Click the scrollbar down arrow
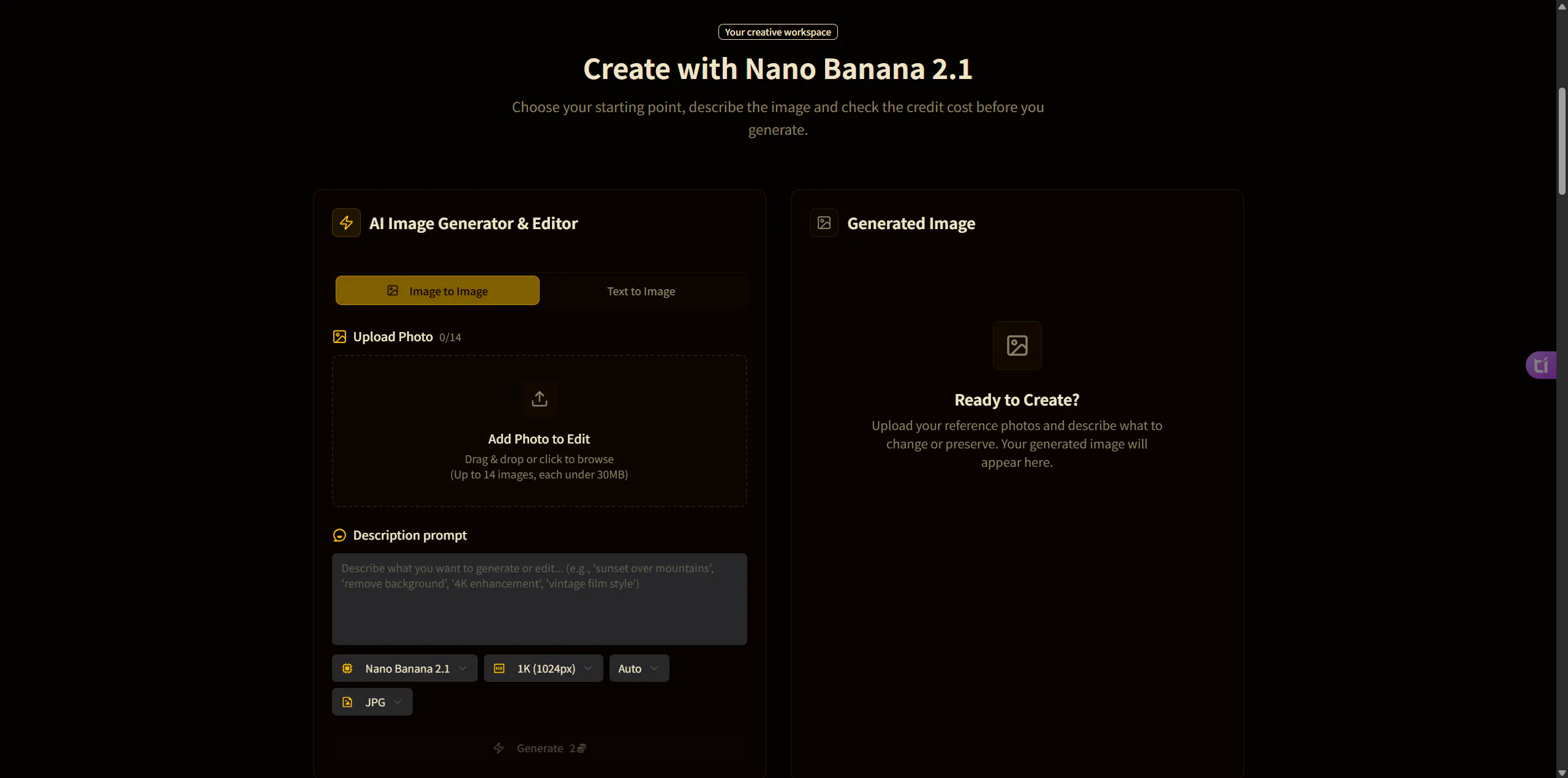Screen dimensions: 1568x778 coord(1562,772)
